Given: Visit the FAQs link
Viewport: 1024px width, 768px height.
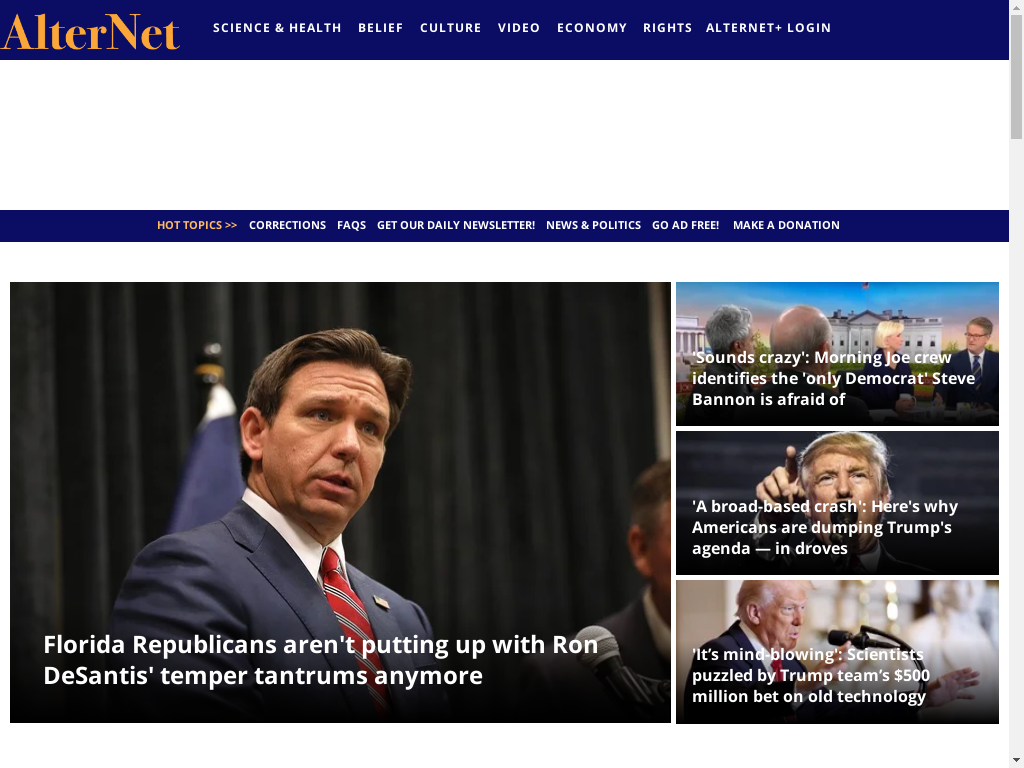Looking at the screenshot, I should [x=351, y=225].
